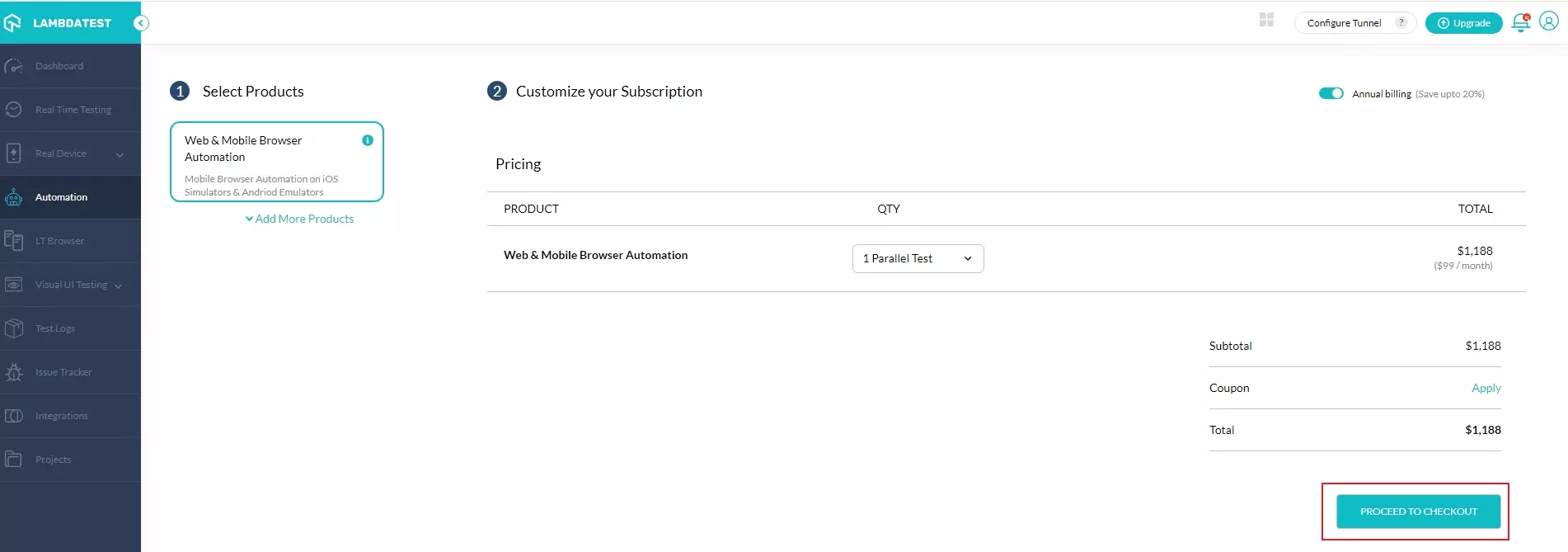Click the Customize your Subscription heading

tap(608, 92)
